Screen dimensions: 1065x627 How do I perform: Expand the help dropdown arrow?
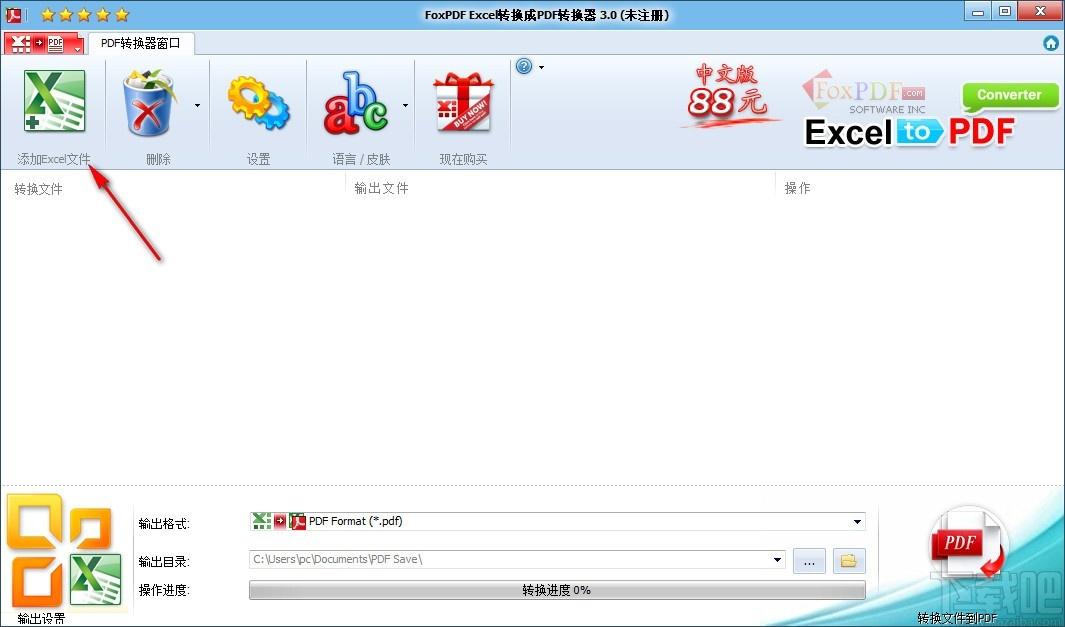(541, 67)
